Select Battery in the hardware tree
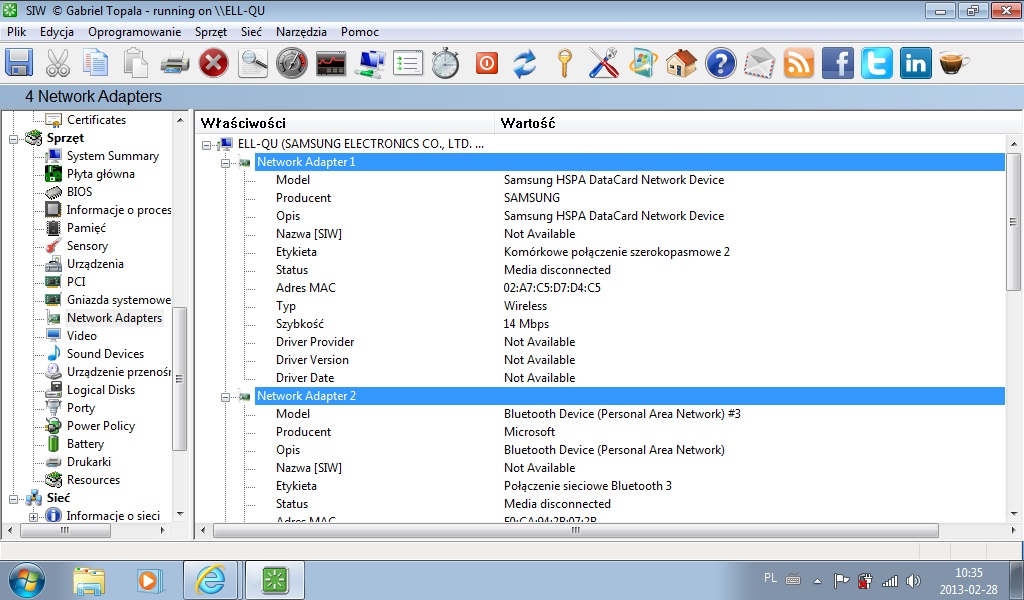This screenshot has height=600, width=1024. [x=85, y=444]
